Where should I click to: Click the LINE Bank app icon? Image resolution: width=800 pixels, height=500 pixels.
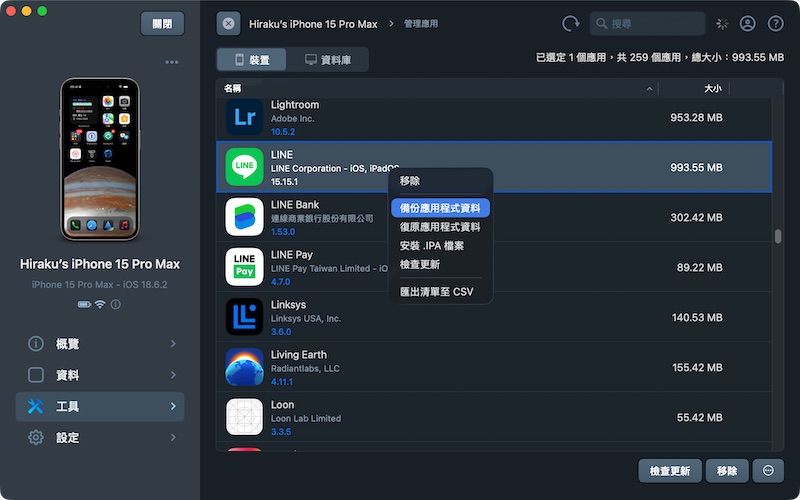(244, 217)
